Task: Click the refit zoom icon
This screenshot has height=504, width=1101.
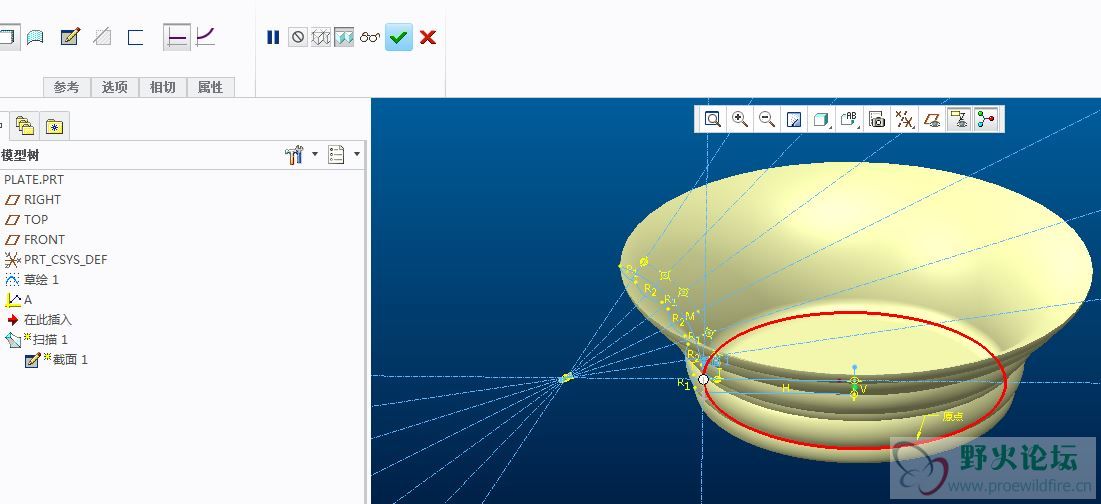Action: coord(713,119)
